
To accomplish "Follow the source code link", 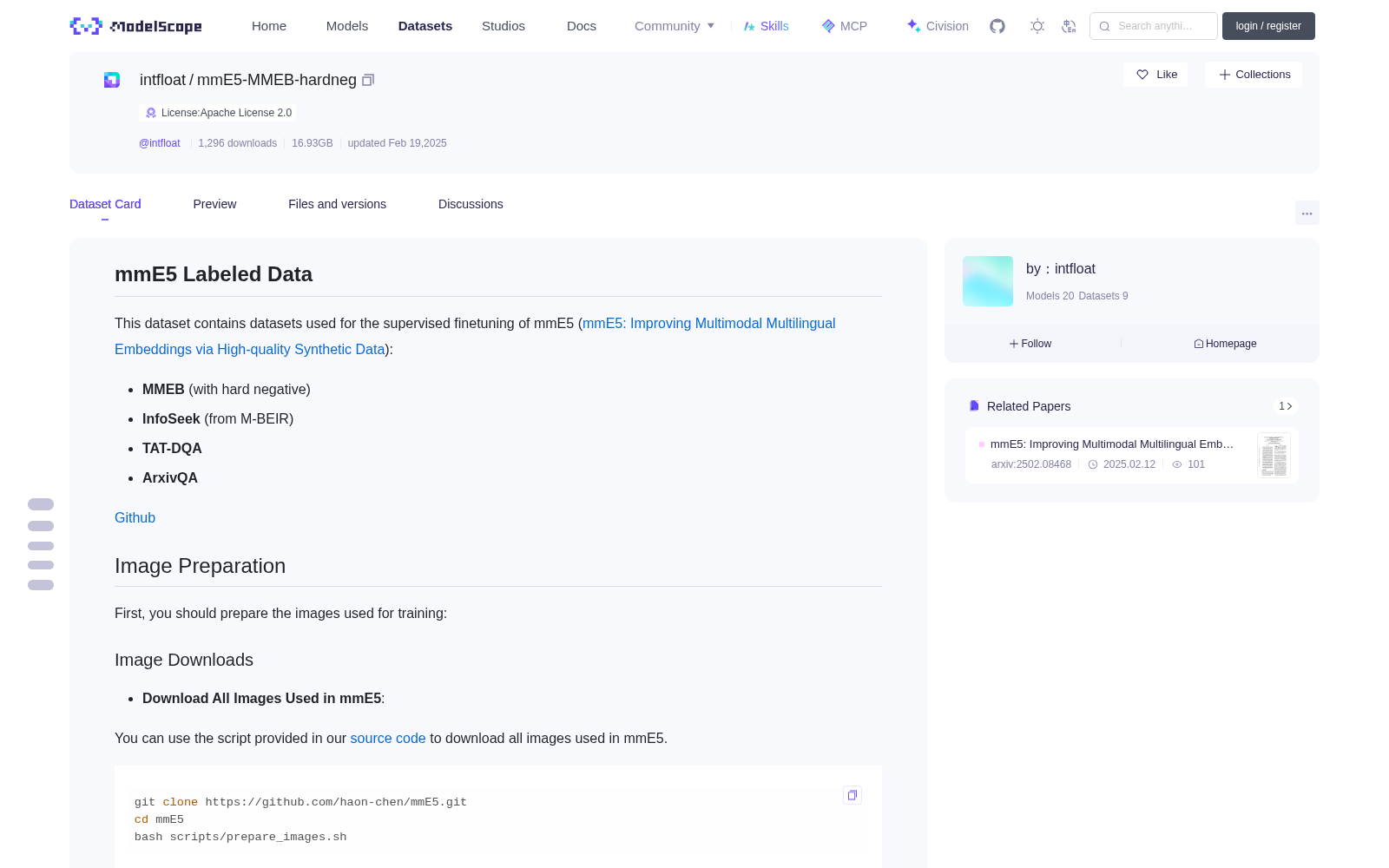I will click(x=388, y=738).
